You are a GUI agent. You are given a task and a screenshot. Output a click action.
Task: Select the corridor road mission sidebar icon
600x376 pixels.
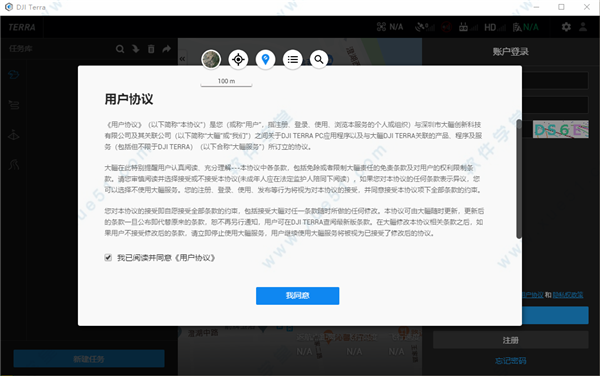pyautogui.click(x=14, y=165)
